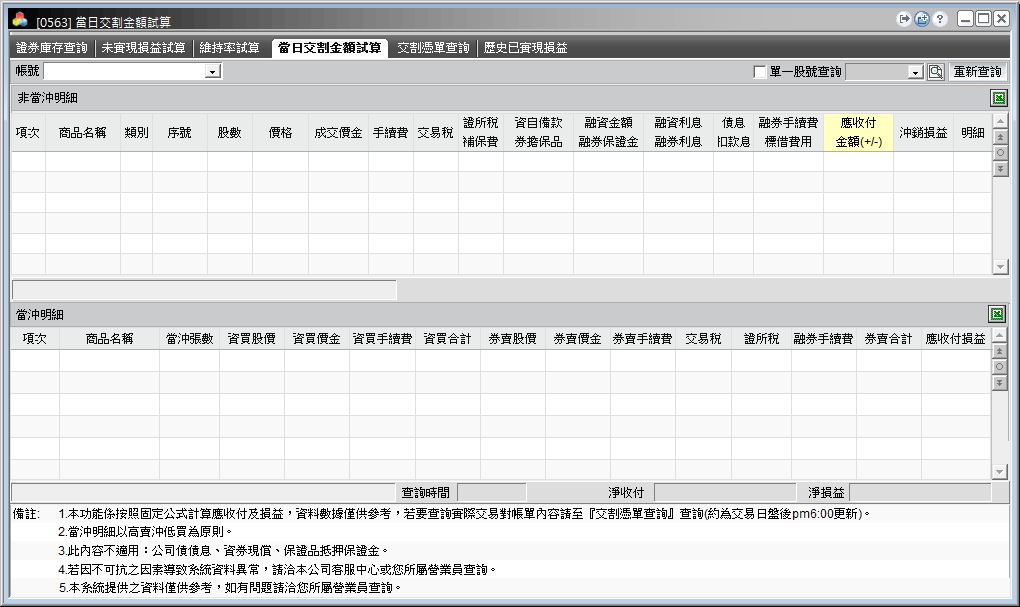Export the 當沖明細 table to Excel
Screen dimensions: 1020x607
click(998, 314)
